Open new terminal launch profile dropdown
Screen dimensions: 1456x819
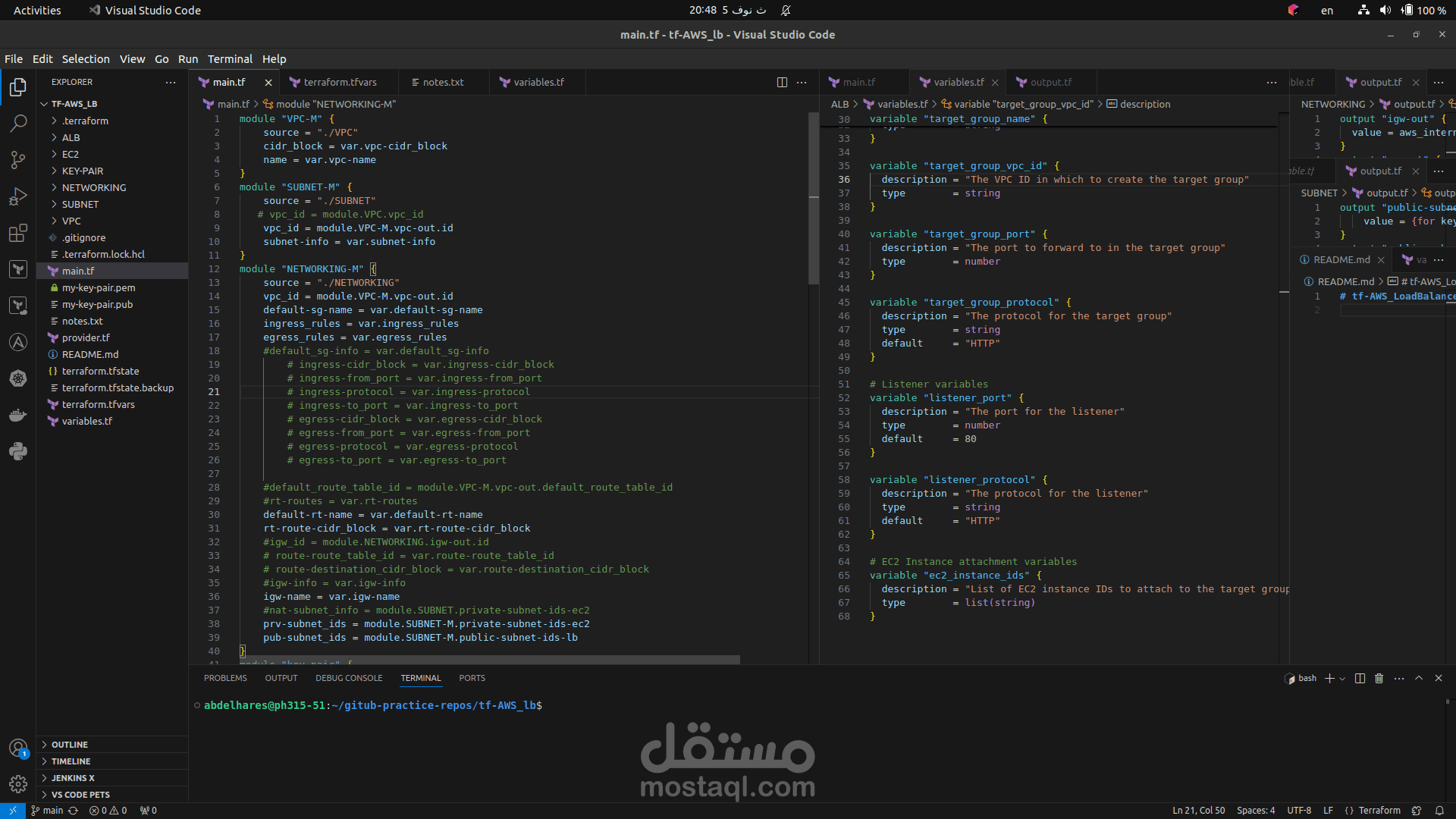pos(1343,678)
